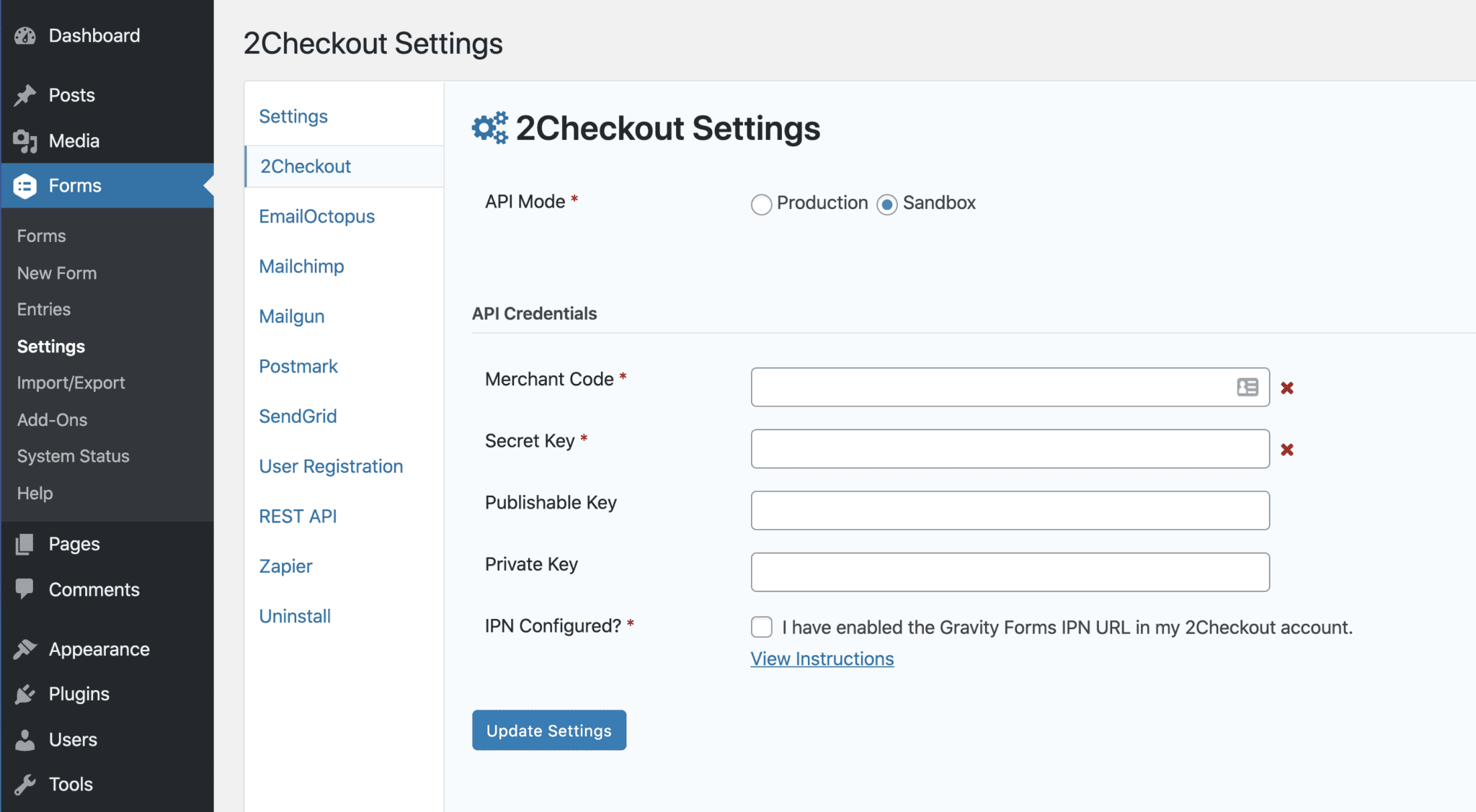This screenshot has width=1476, height=812.
Task: Click the Appearance paintbrush icon
Action: (25, 649)
